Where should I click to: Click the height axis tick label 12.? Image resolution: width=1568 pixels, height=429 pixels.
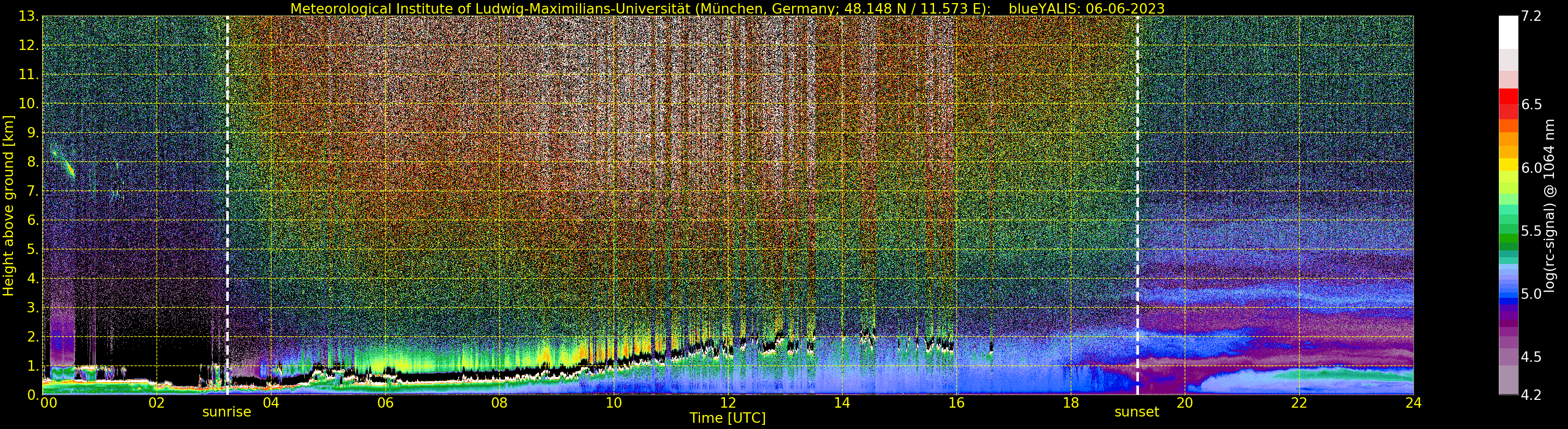click(x=29, y=46)
